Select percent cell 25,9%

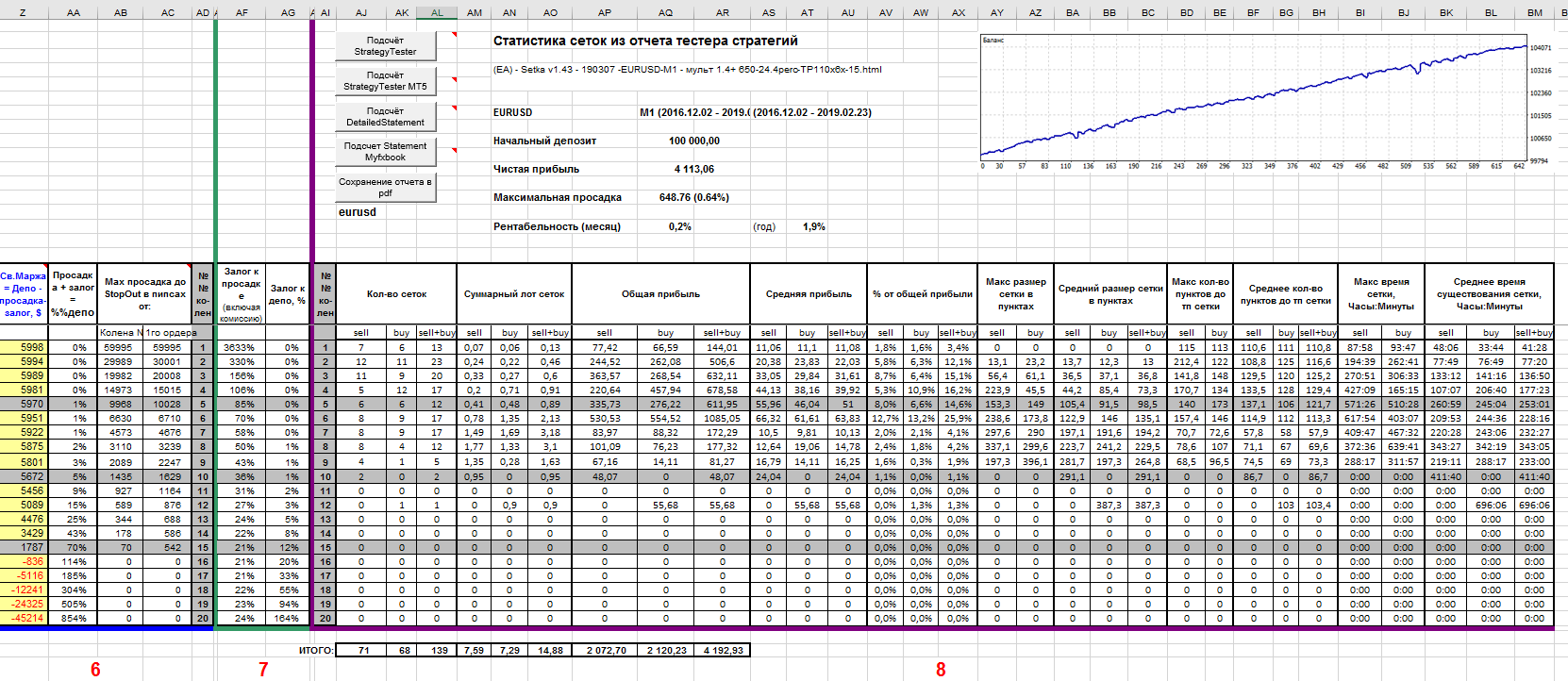(959, 418)
